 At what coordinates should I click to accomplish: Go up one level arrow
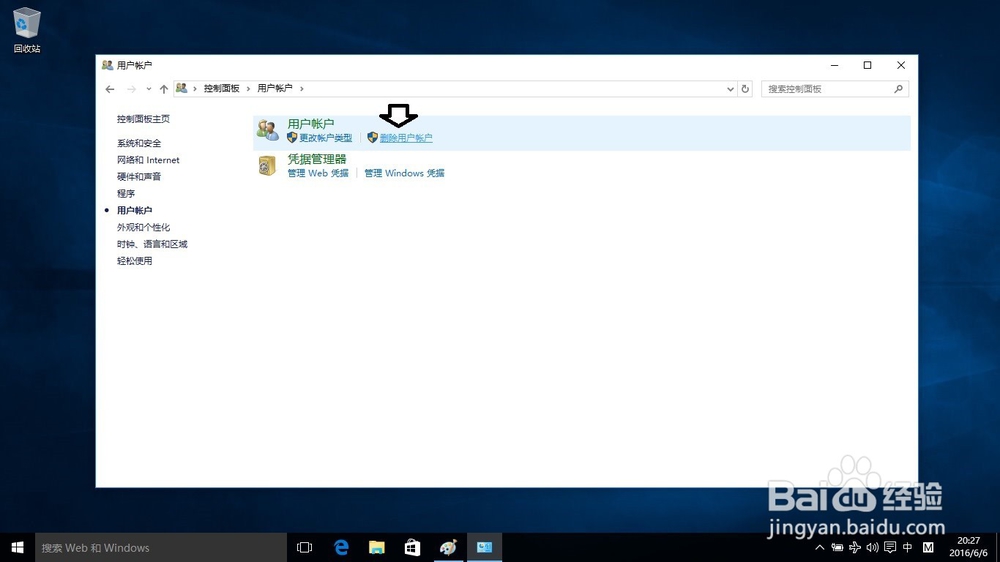pyautogui.click(x=164, y=89)
